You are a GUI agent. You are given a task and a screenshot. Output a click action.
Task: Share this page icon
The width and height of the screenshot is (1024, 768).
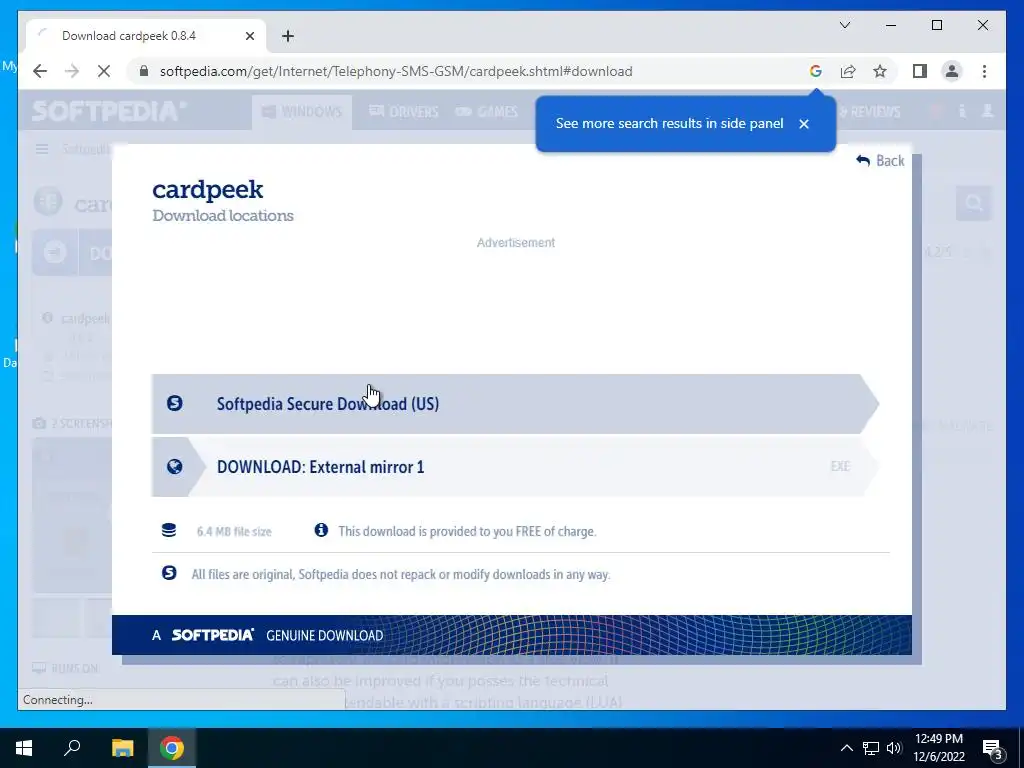(848, 71)
